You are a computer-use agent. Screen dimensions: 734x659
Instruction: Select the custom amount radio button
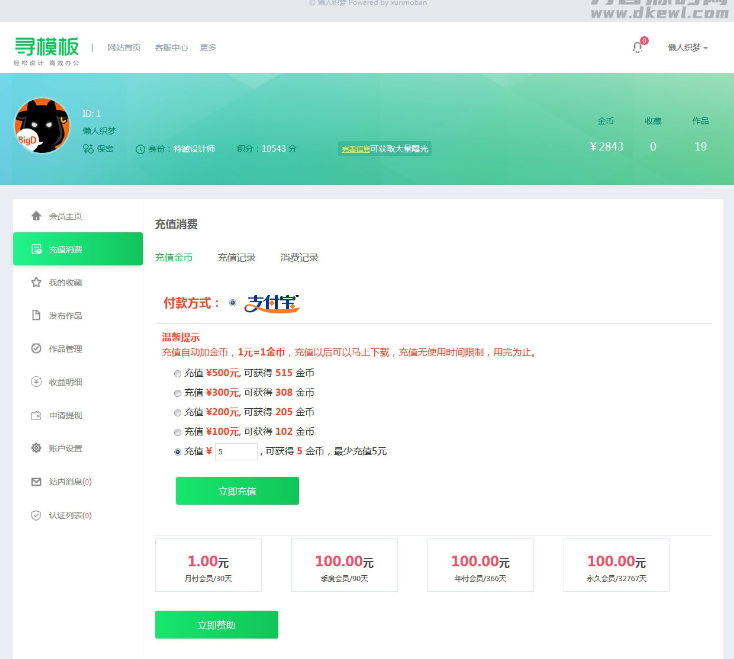177,452
